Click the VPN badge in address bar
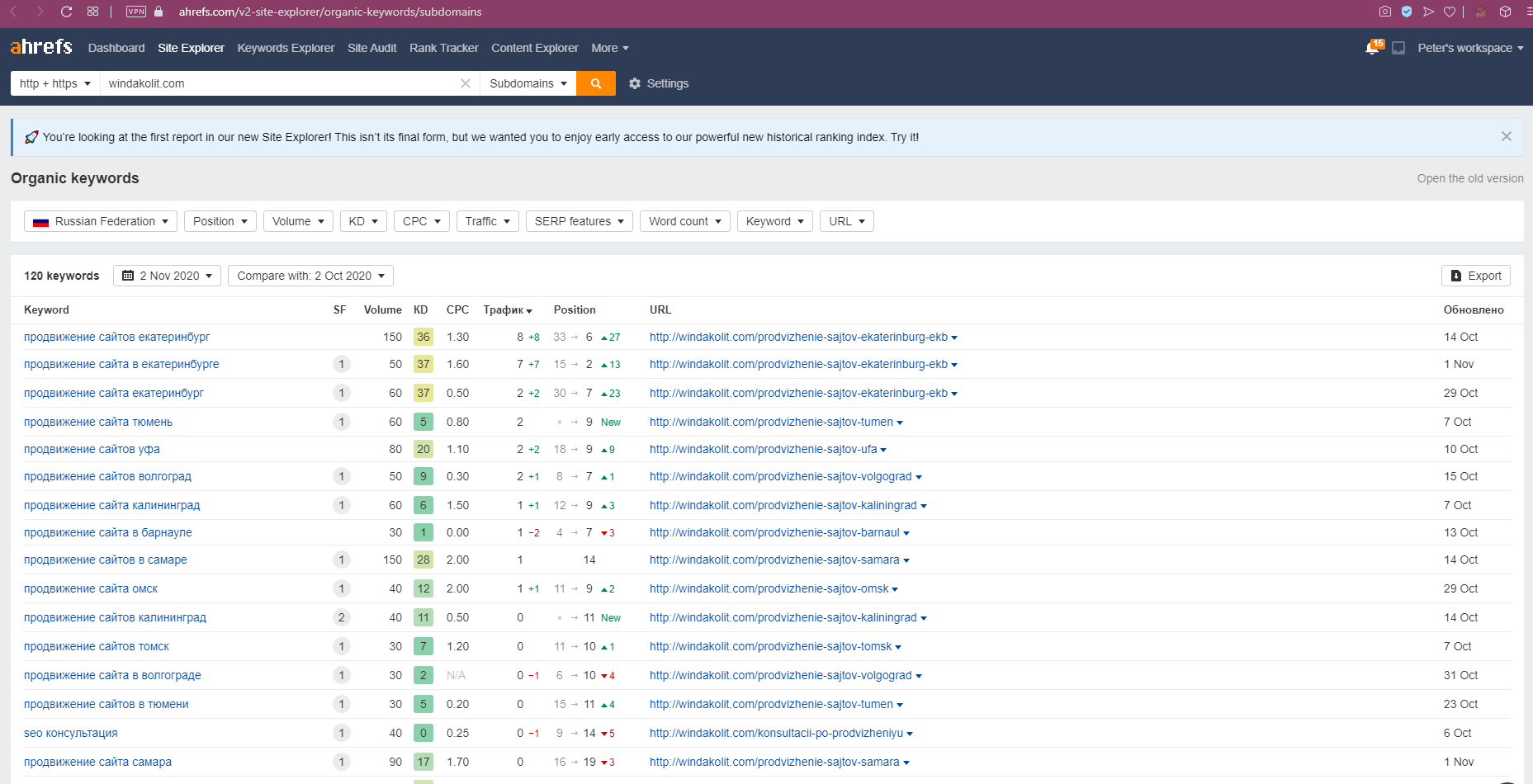 pyautogui.click(x=136, y=12)
